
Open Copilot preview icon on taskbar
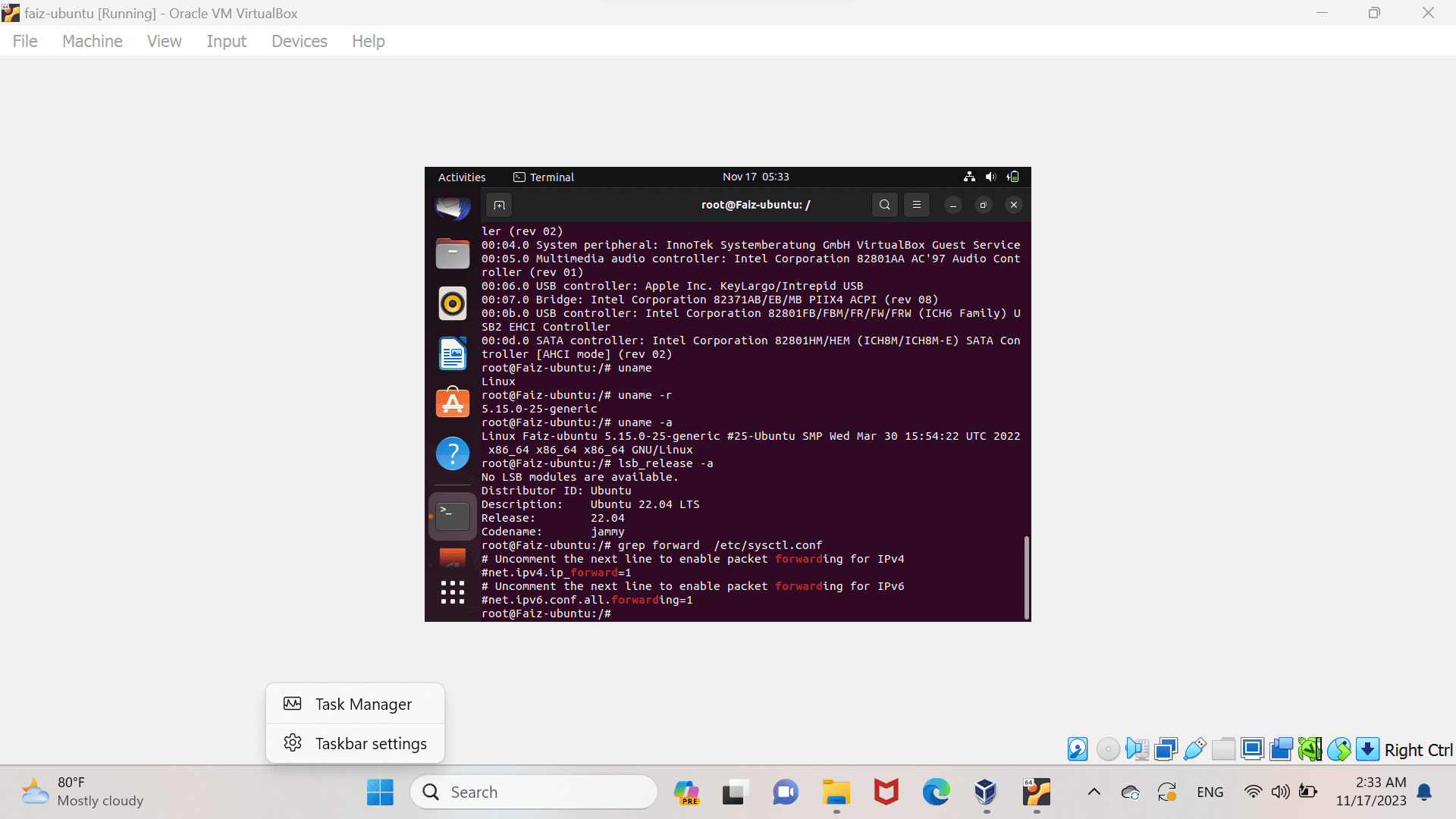pos(686,792)
